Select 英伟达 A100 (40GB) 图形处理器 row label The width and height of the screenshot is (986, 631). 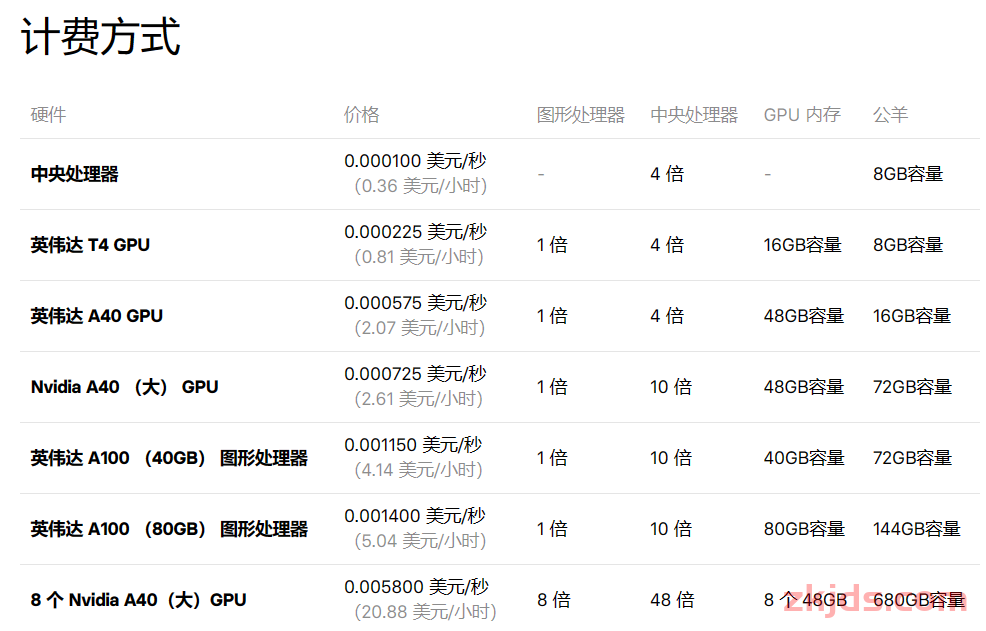point(169,458)
